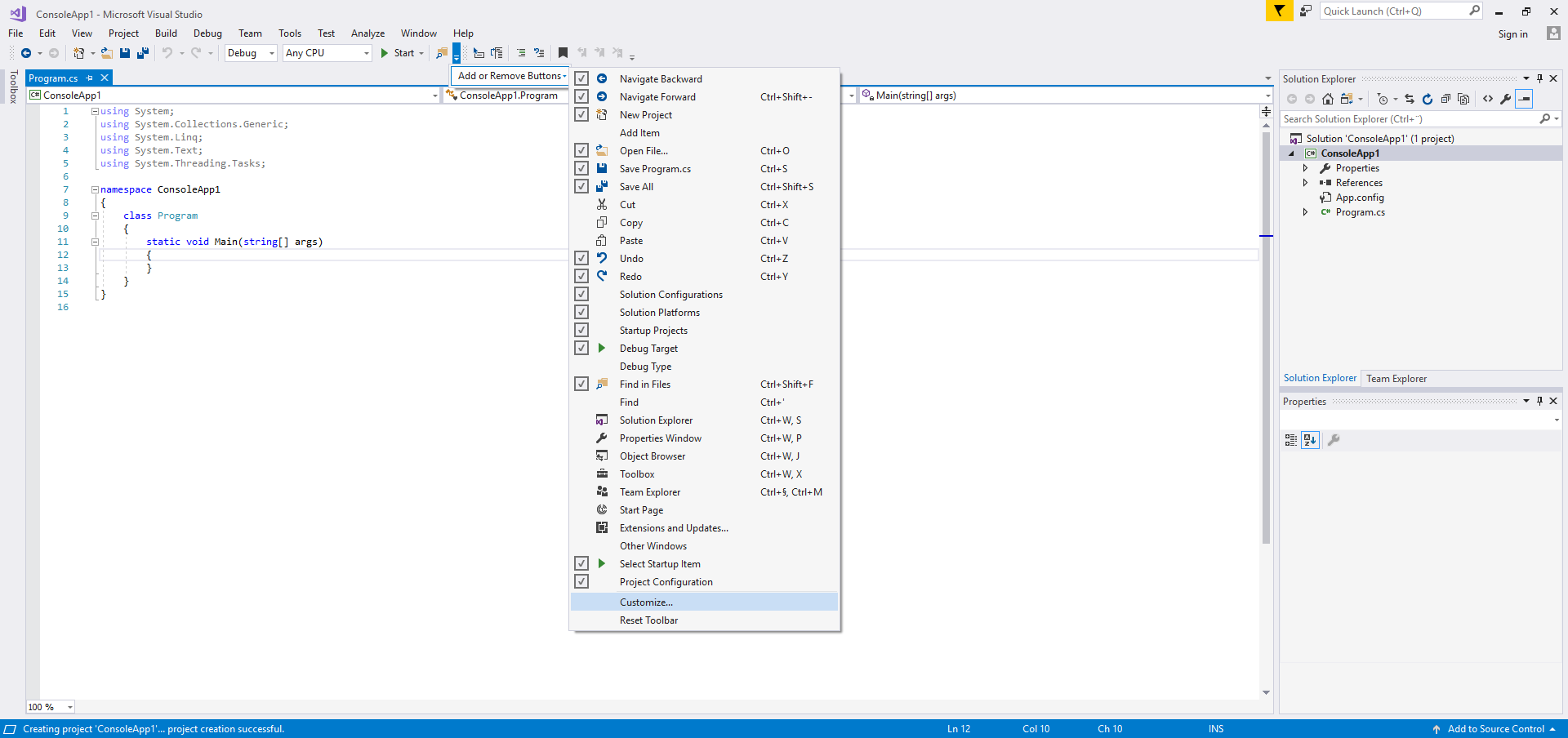Click the Alphabetical sort icon in Properties panel
This screenshot has height=738, width=1568.
(x=1310, y=440)
